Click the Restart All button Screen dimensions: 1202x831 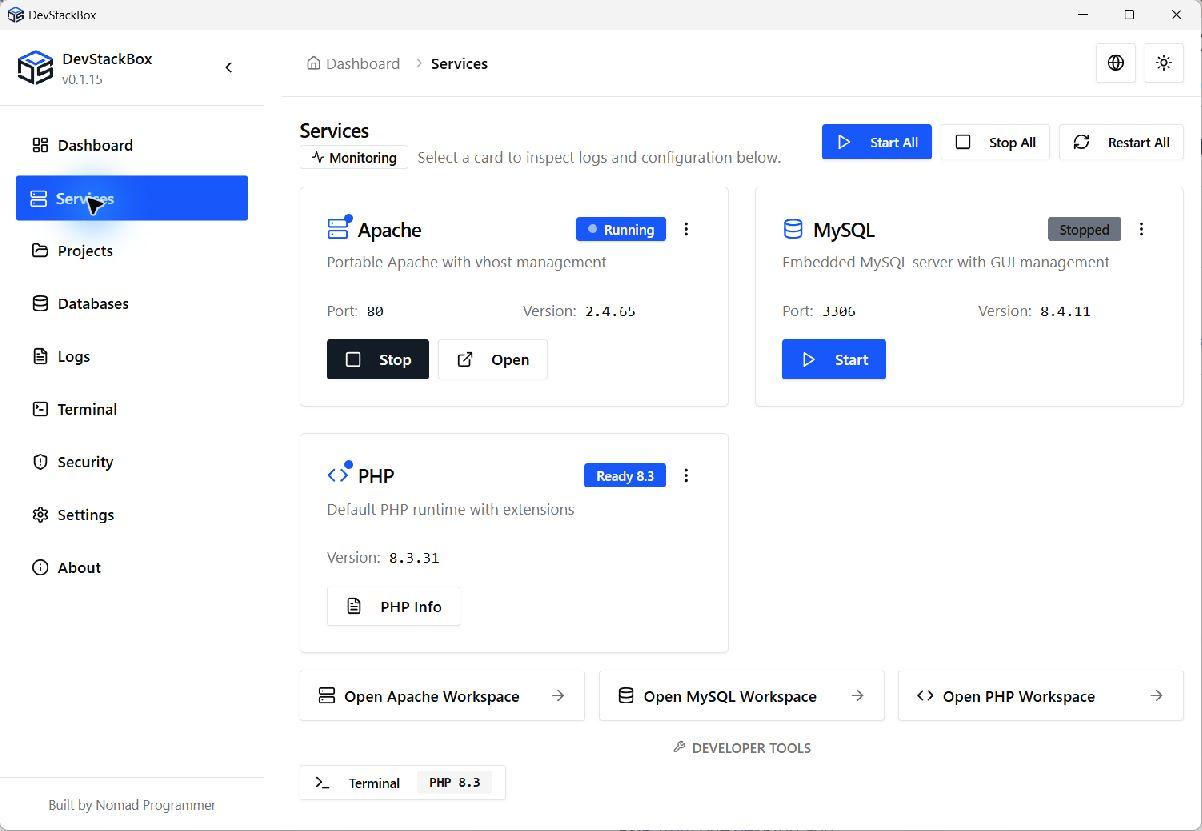click(1121, 142)
